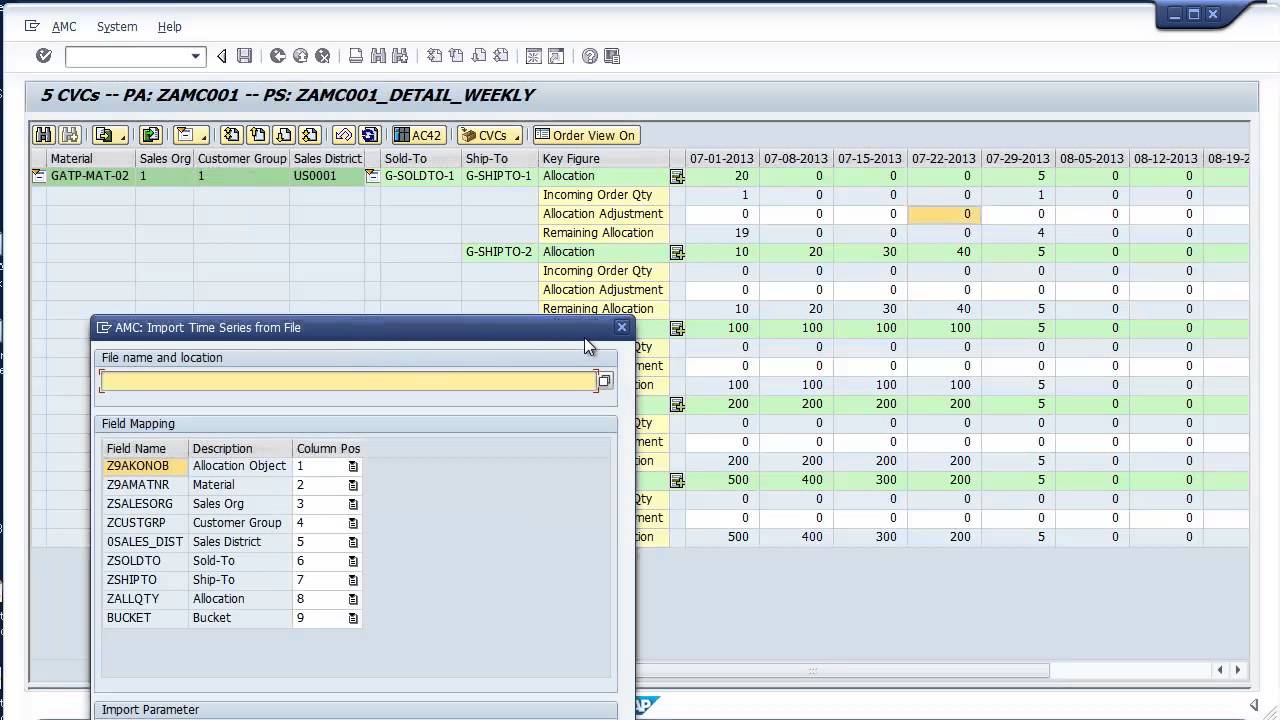Expand the G-SOLDTO-1 row icon
Screen dimensions: 1280x720
tap(373, 176)
